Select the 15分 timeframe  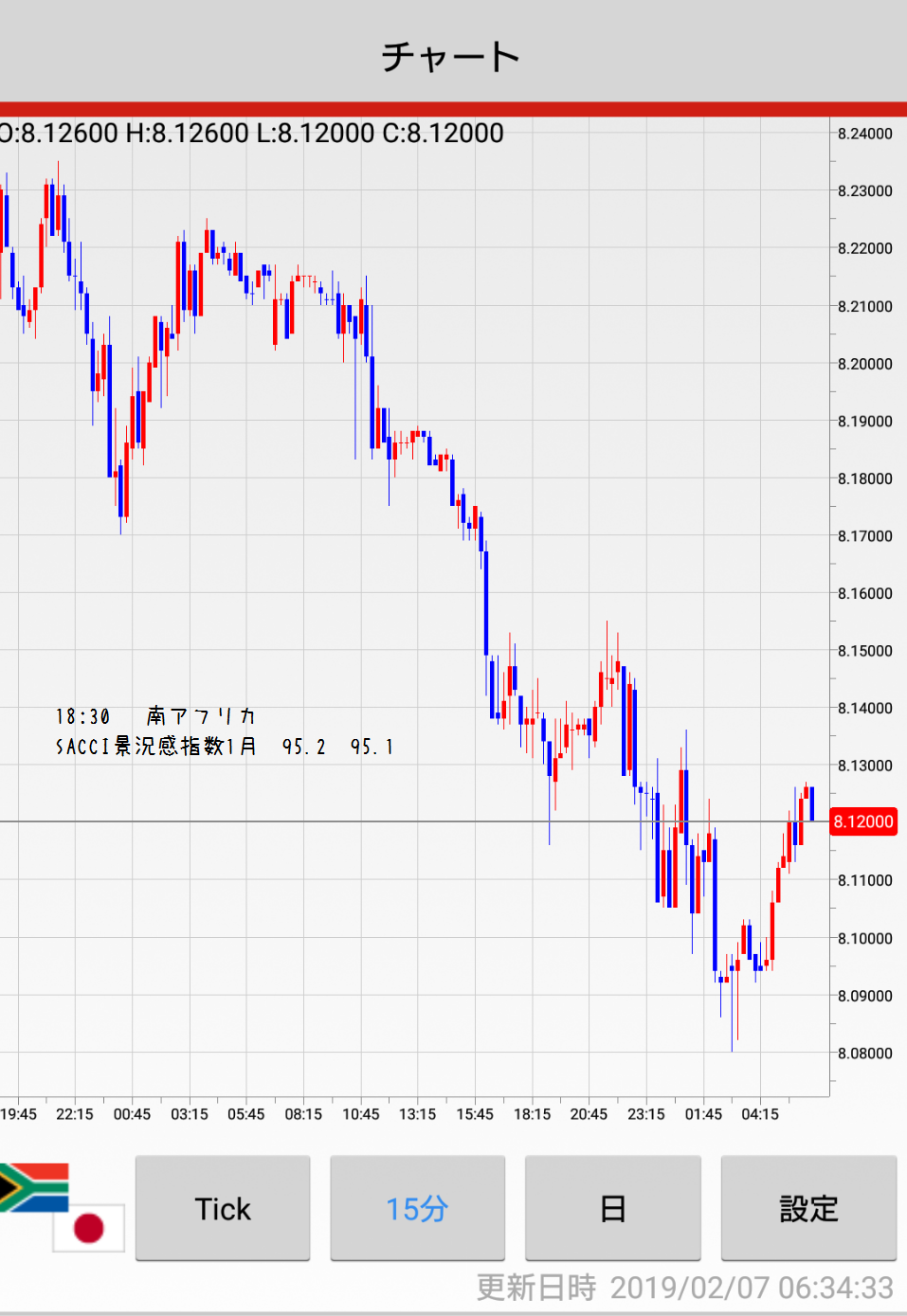tap(417, 1208)
